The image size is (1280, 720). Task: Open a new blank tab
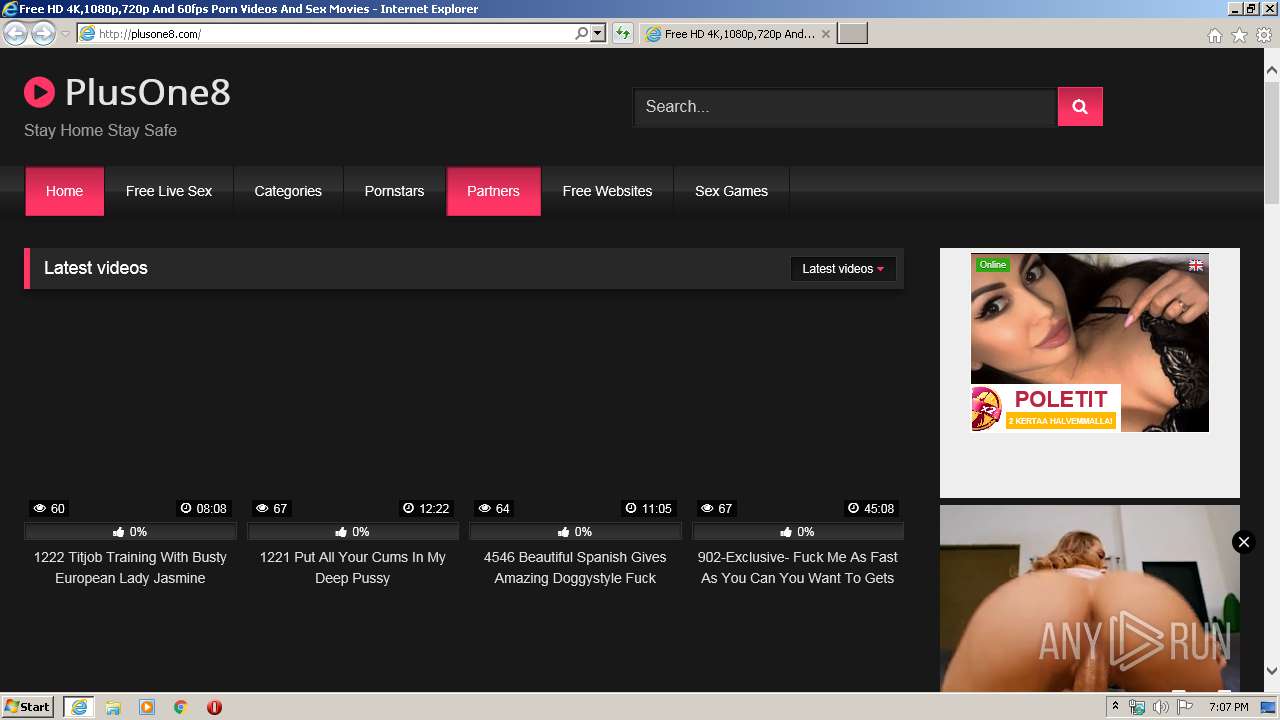tap(852, 33)
